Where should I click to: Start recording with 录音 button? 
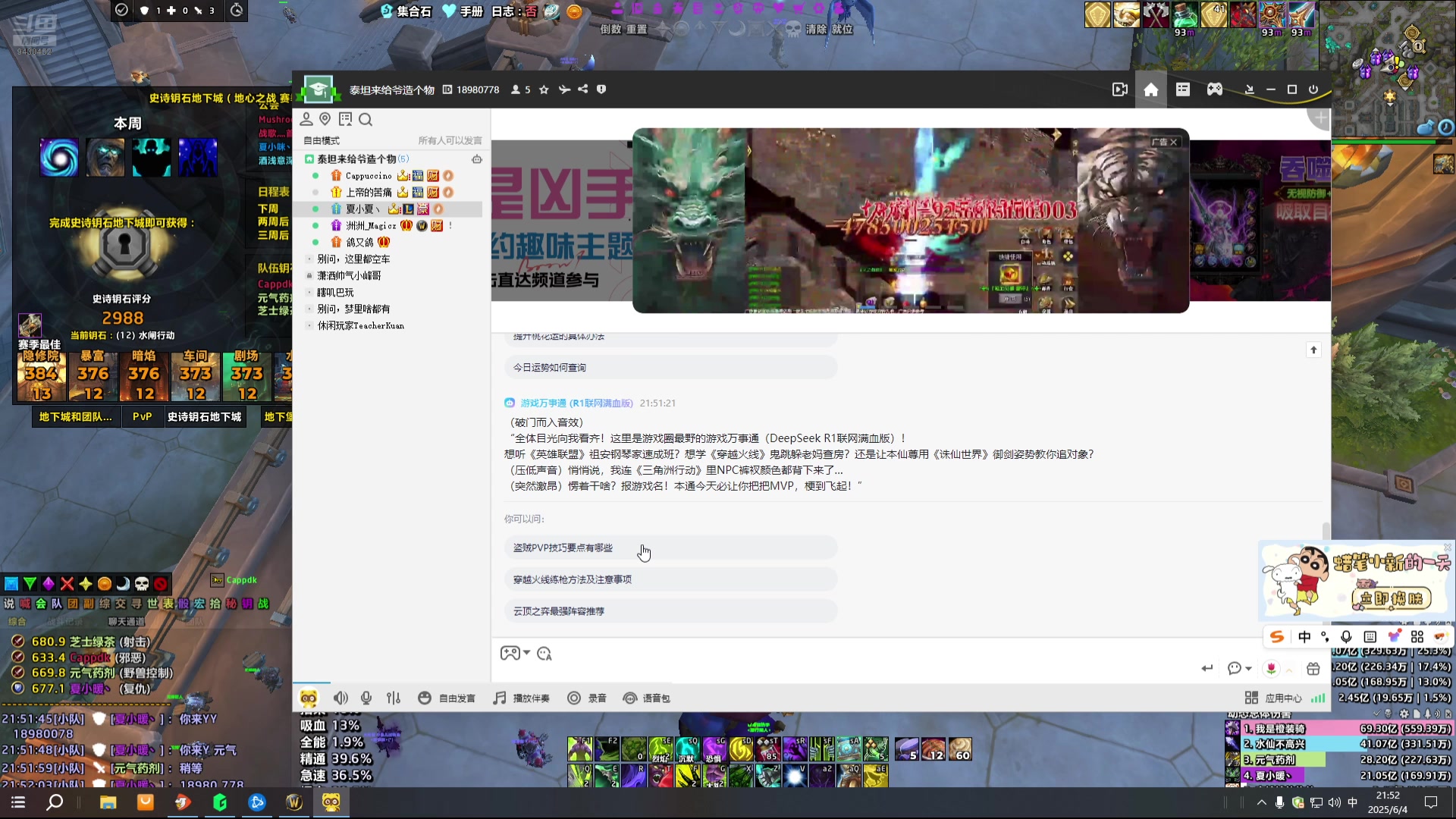click(586, 698)
